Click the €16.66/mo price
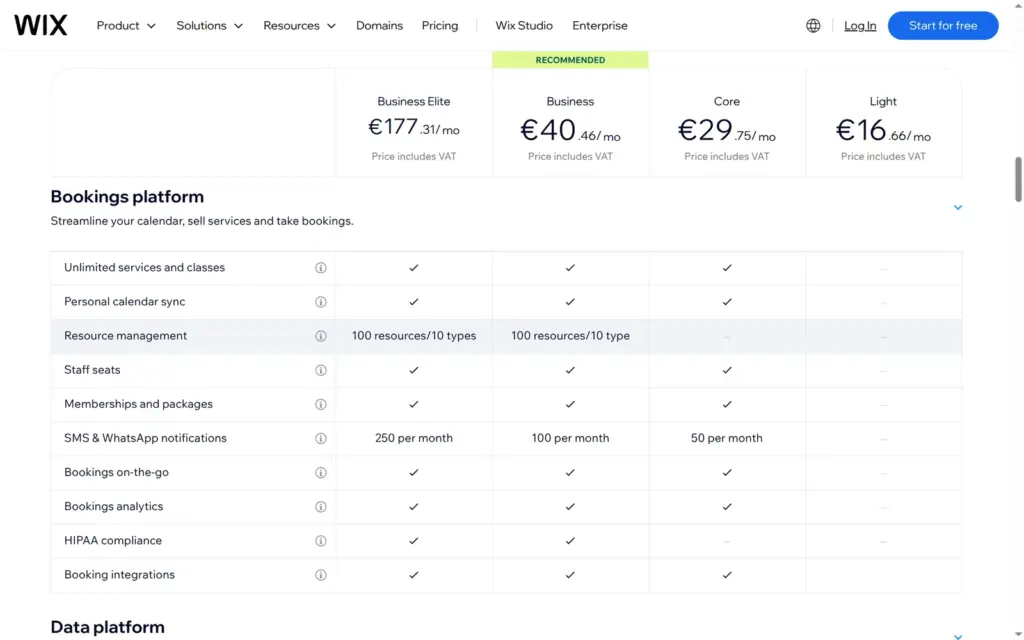 pos(883,130)
